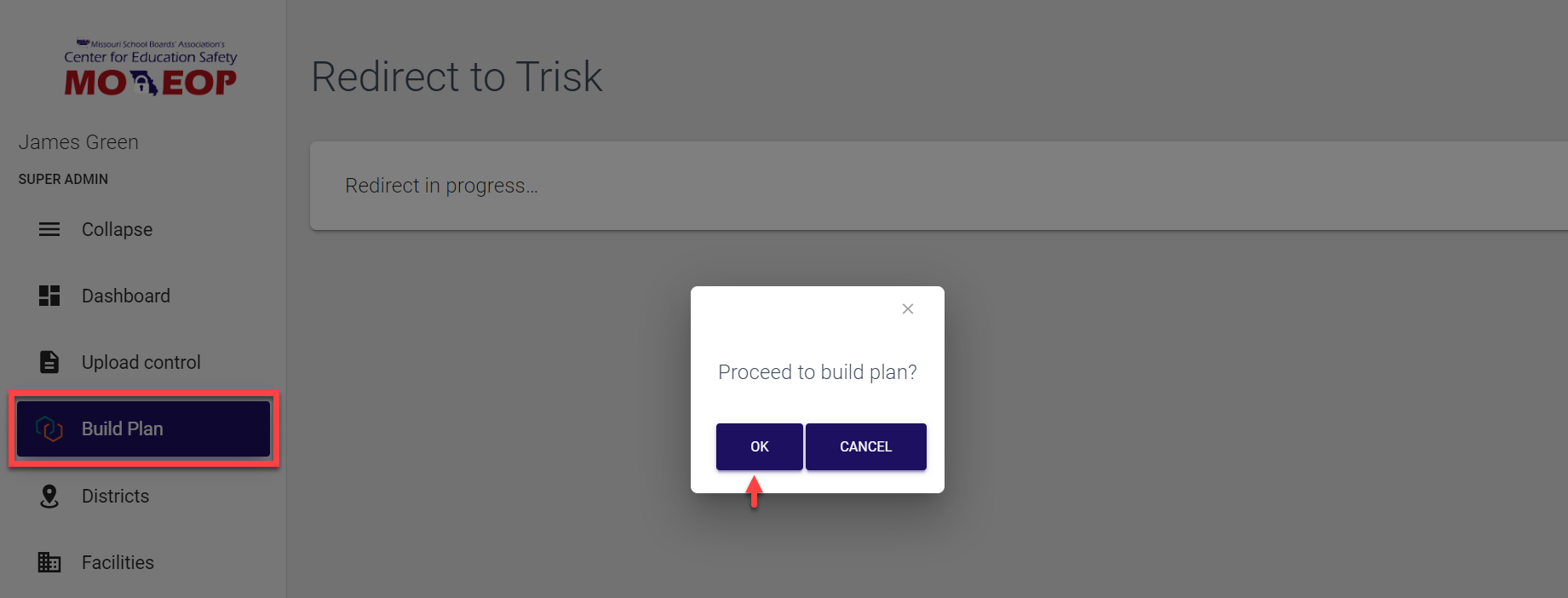Image resolution: width=1568 pixels, height=598 pixels.
Task: Click the James Green user name
Action: click(x=78, y=142)
